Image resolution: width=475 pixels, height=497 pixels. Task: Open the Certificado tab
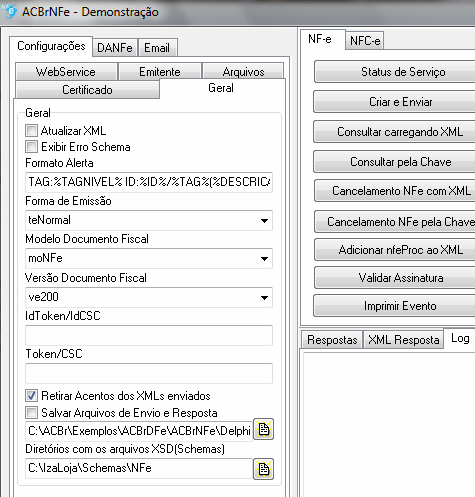[87, 90]
